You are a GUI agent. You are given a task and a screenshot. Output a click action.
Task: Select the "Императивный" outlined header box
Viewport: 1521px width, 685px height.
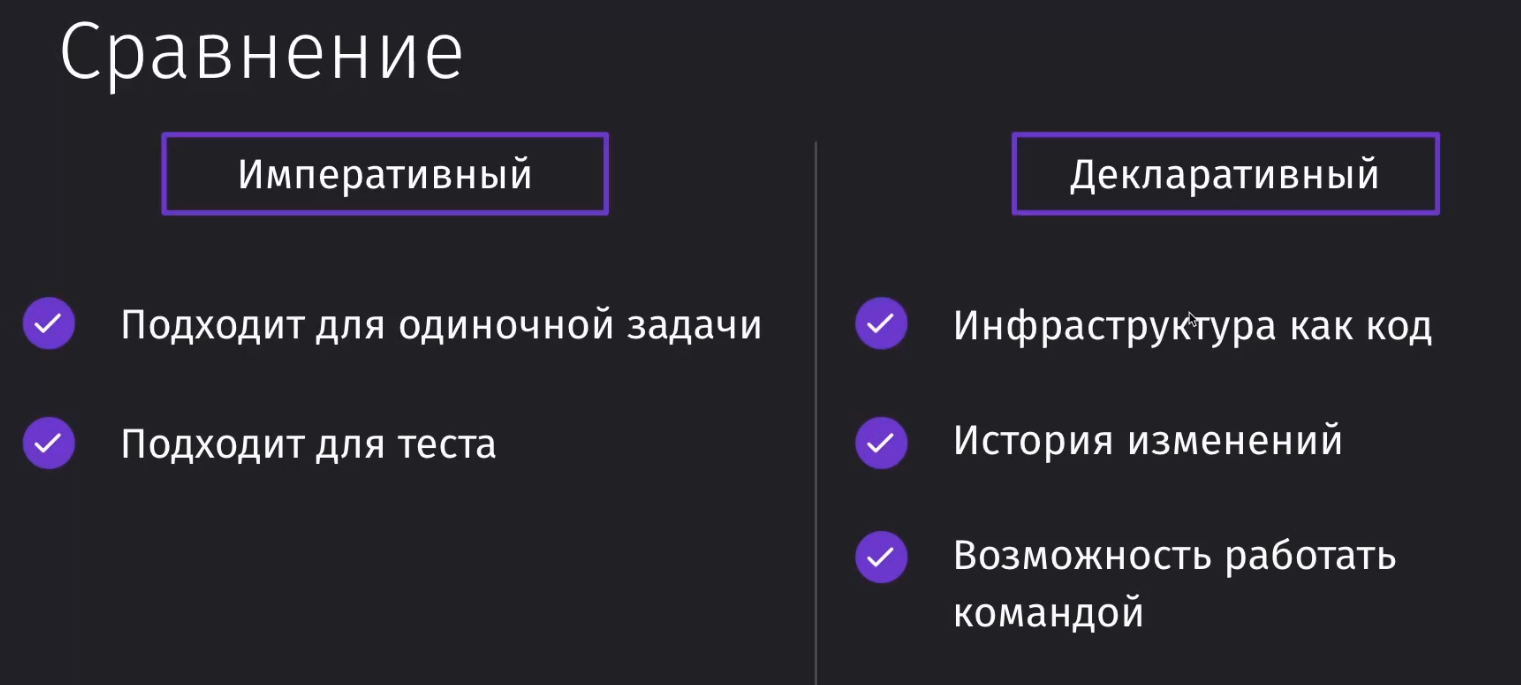385,174
